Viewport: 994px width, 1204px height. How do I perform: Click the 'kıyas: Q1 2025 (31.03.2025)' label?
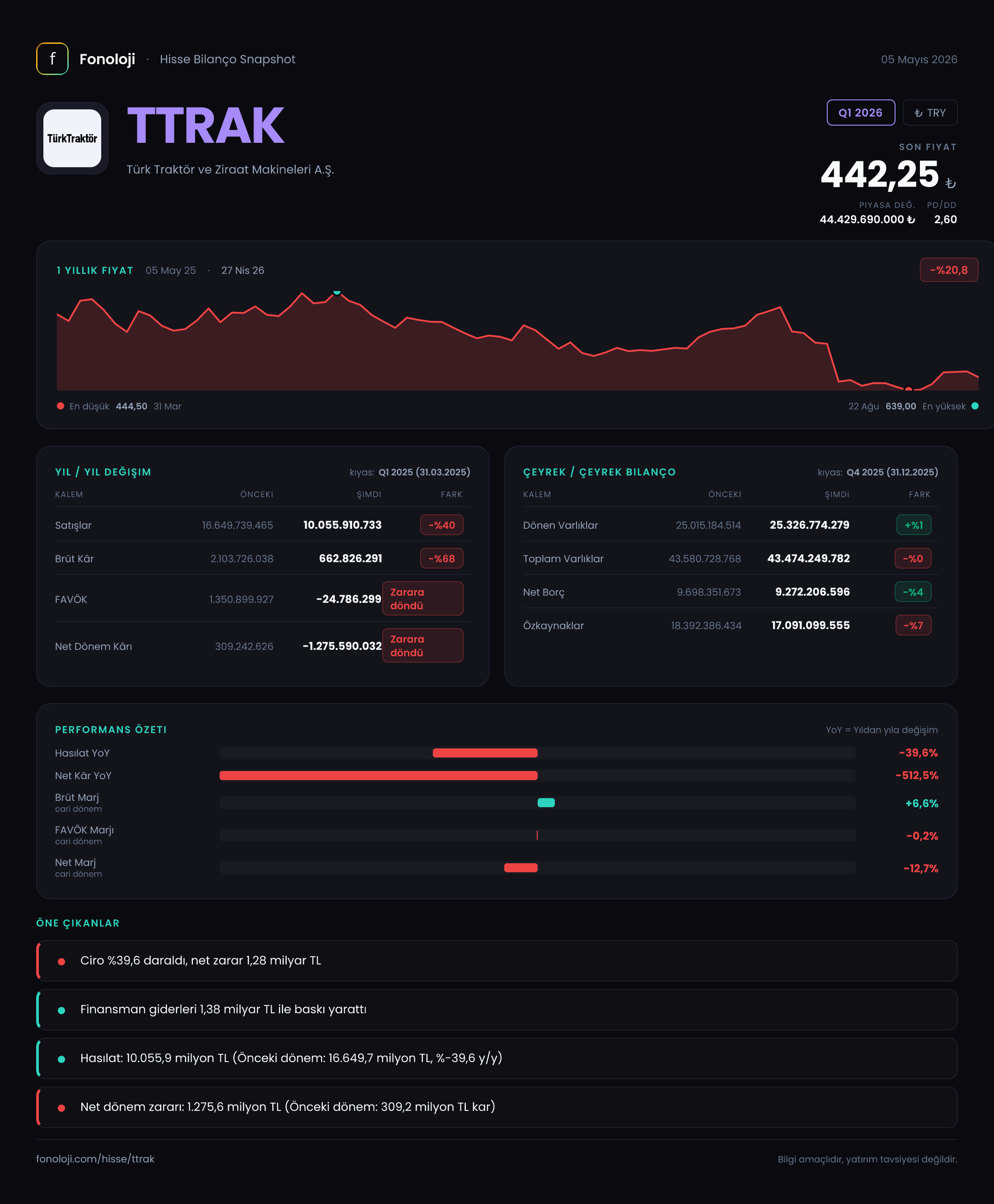pos(410,472)
